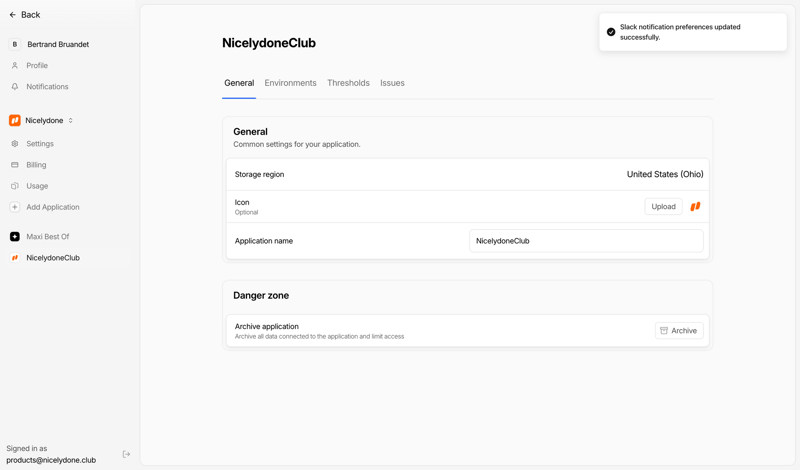The height and width of the screenshot is (470, 800).
Task: Open Usage in sidebar
Action: [37, 186]
